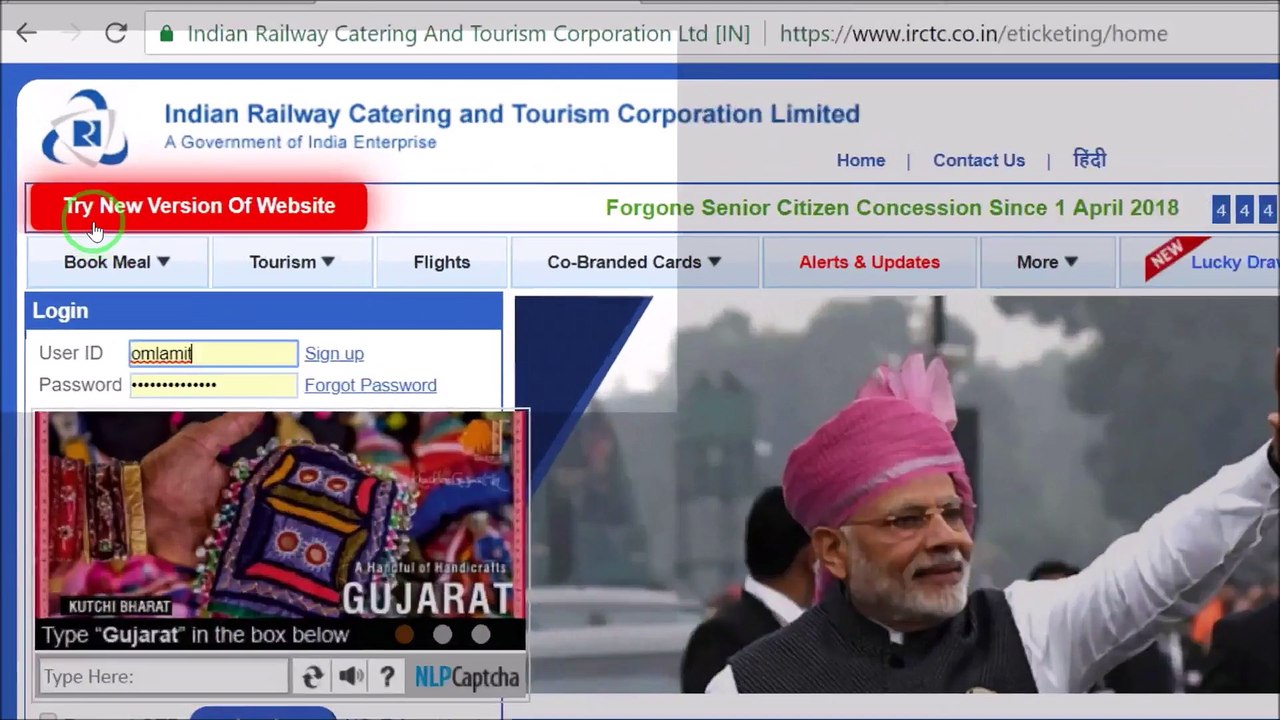The width and height of the screenshot is (1280, 720).
Task: Expand the Co-Branded Cards dropdown
Action: 634,262
